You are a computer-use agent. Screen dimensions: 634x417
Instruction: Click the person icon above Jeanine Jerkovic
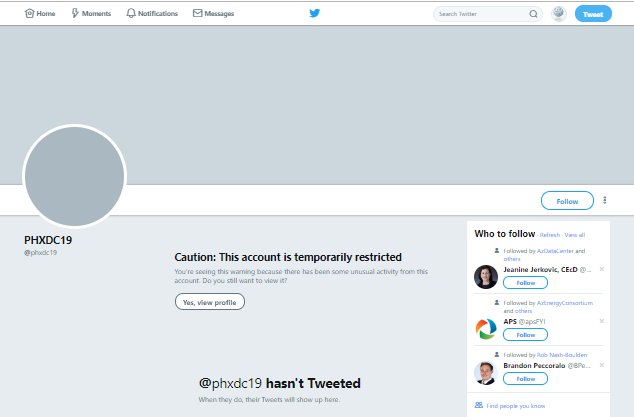(497, 251)
